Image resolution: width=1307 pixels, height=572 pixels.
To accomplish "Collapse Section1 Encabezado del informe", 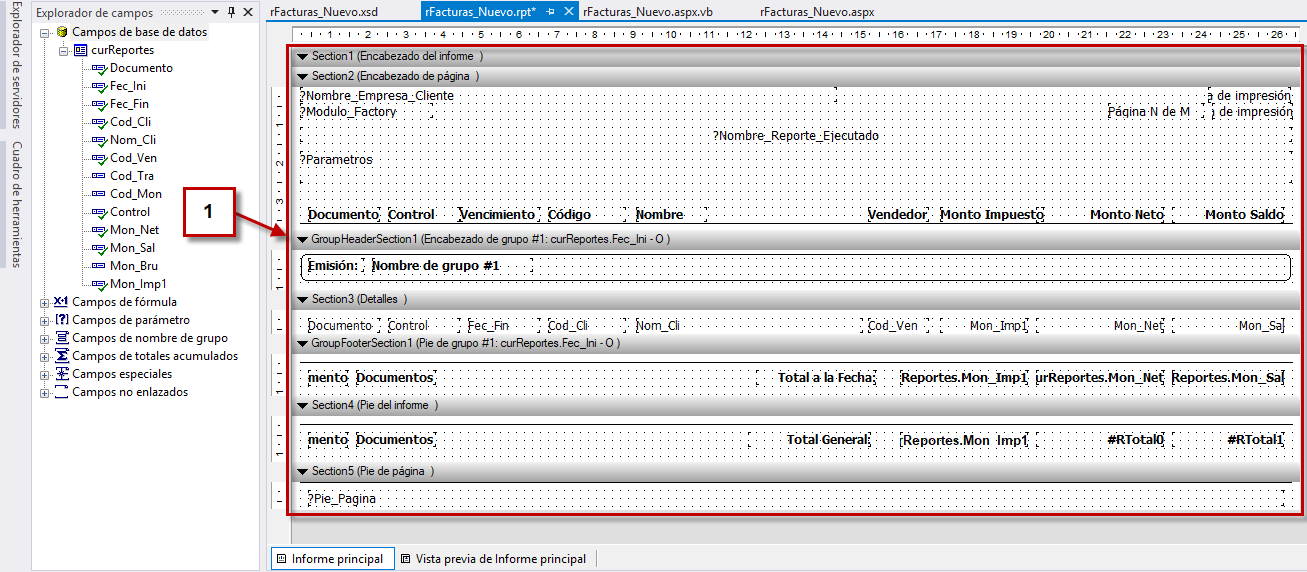I will [x=302, y=57].
